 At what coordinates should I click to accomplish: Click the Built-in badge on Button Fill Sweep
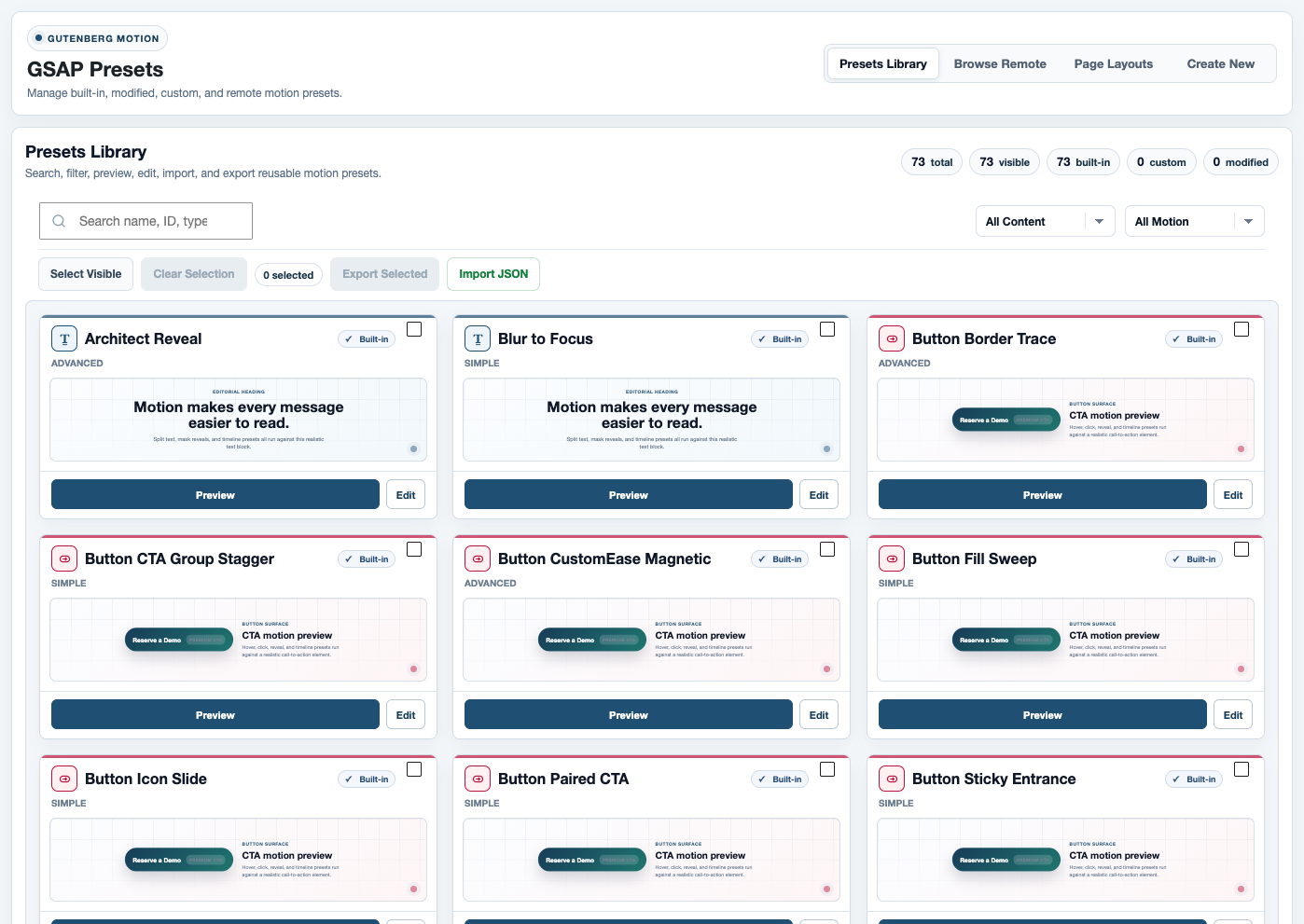click(x=1194, y=559)
